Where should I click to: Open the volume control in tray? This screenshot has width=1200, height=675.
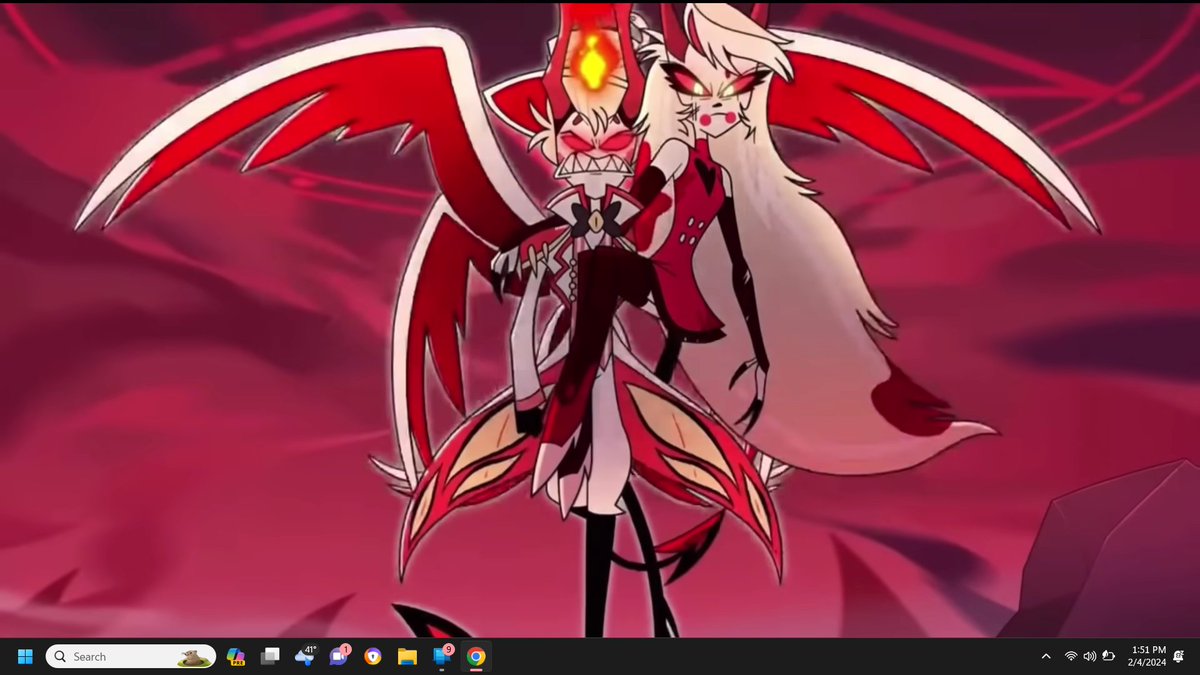(1089, 657)
